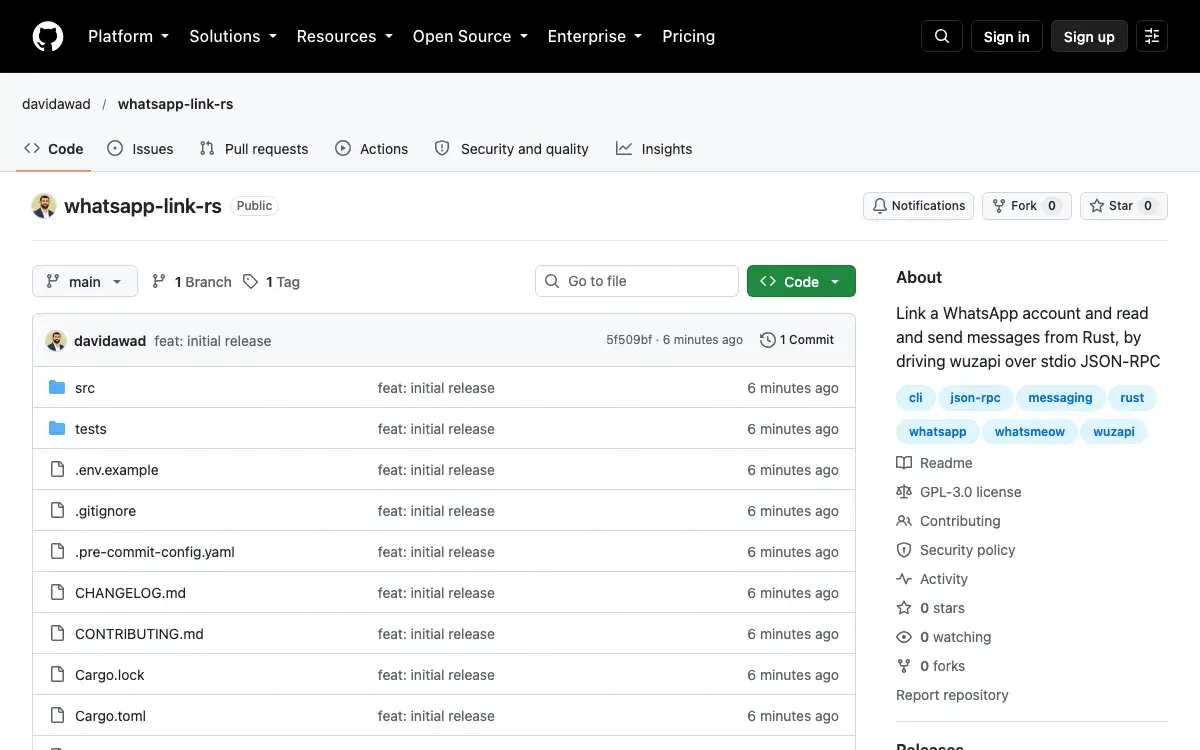
Task: Click the Sign up button
Action: [x=1089, y=36]
